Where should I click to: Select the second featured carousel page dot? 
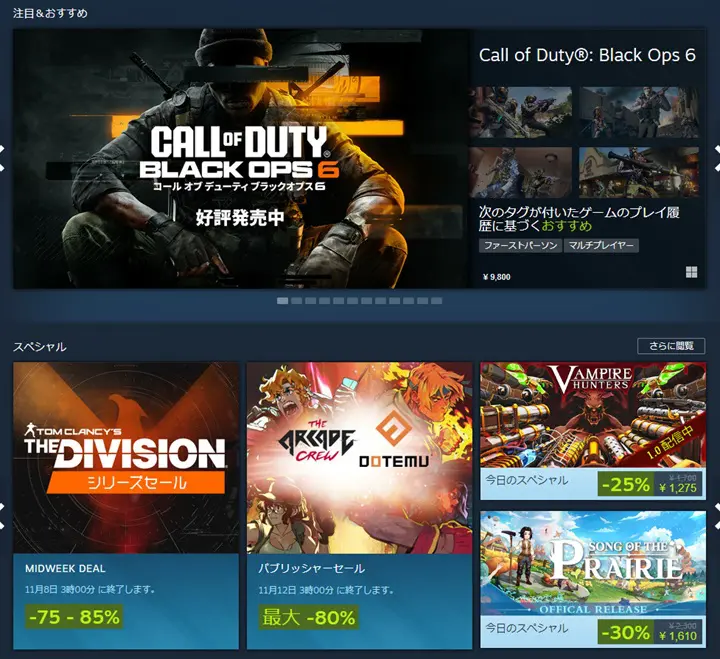click(297, 301)
